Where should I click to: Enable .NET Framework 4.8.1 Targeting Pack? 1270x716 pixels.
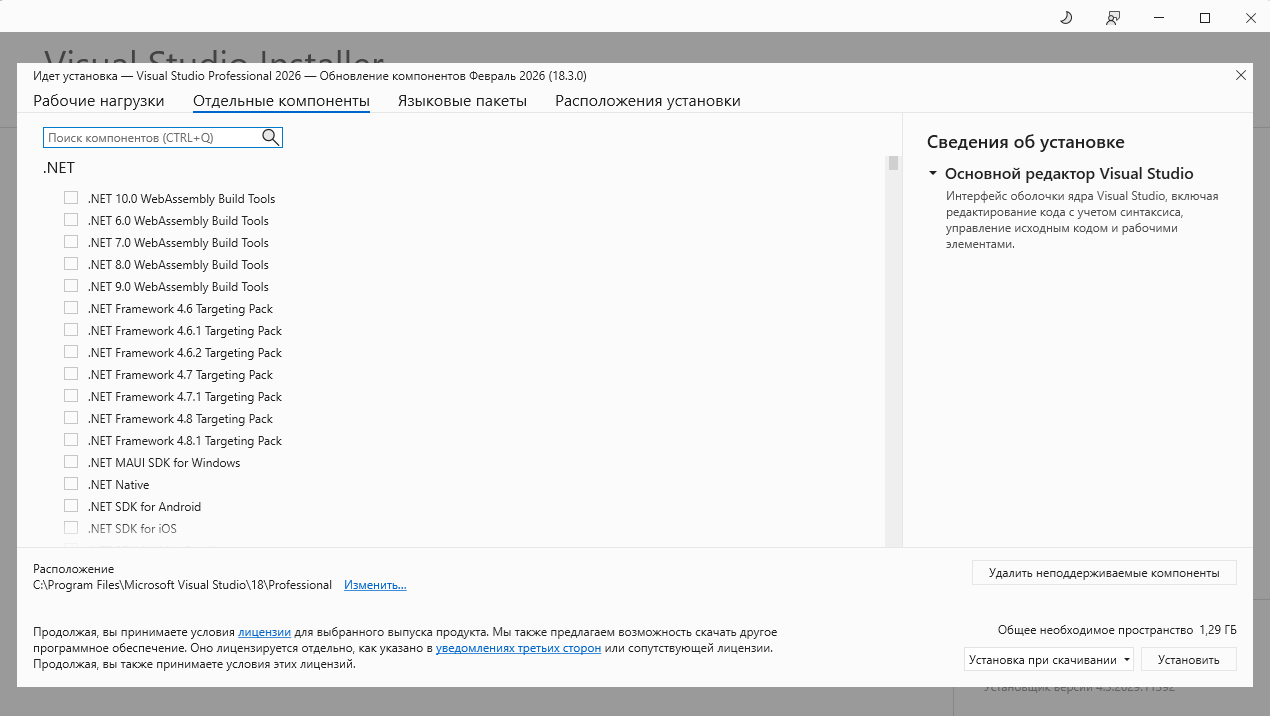71,440
